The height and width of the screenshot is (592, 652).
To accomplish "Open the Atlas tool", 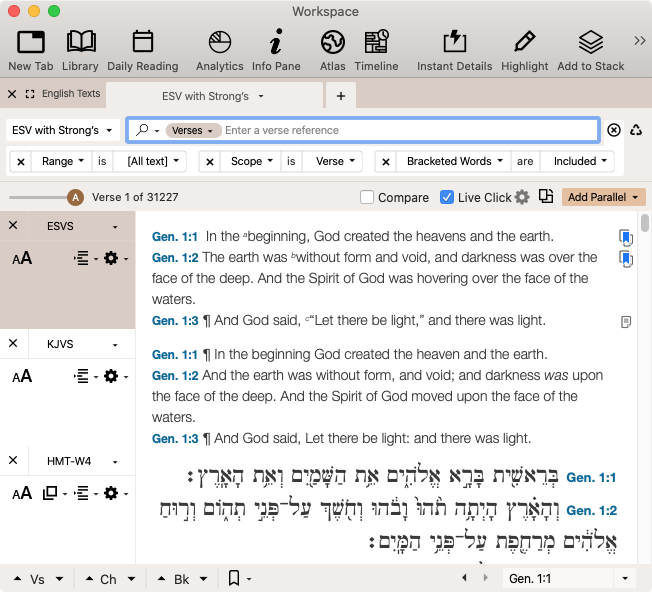I will [x=332, y=42].
